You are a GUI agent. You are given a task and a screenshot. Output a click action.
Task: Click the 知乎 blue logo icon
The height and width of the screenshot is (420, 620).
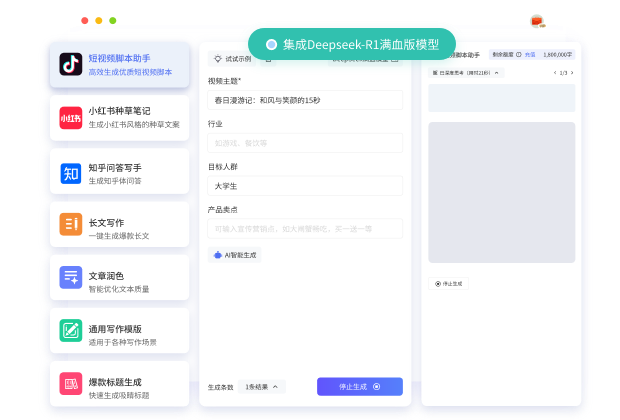71,173
